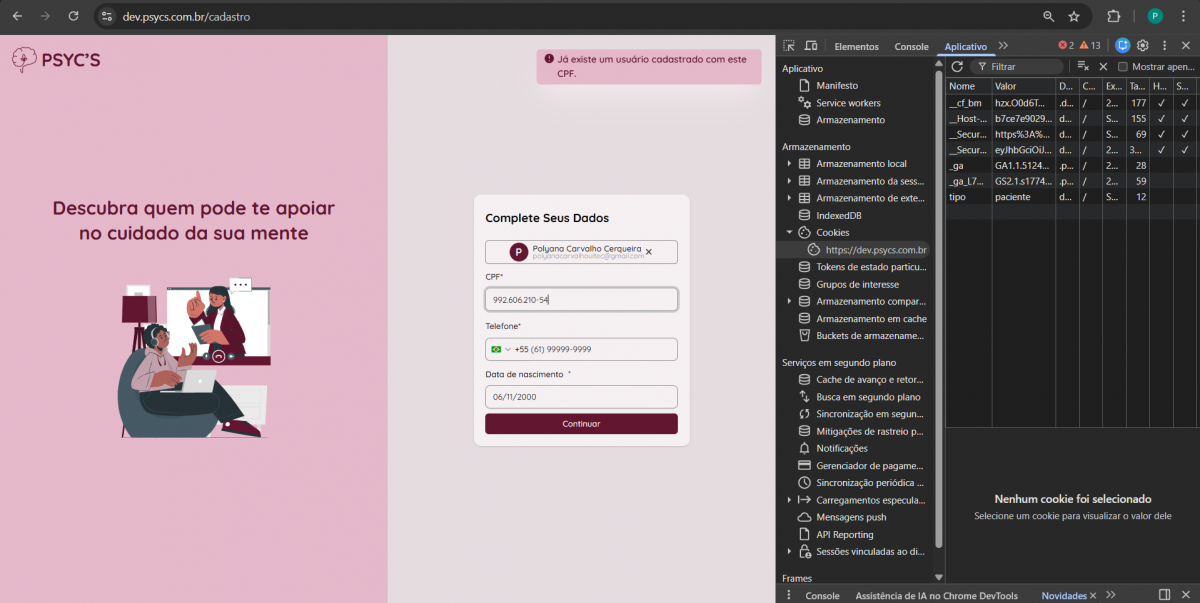
Task: Click the refresh cookies icon
Action: (x=957, y=67)
